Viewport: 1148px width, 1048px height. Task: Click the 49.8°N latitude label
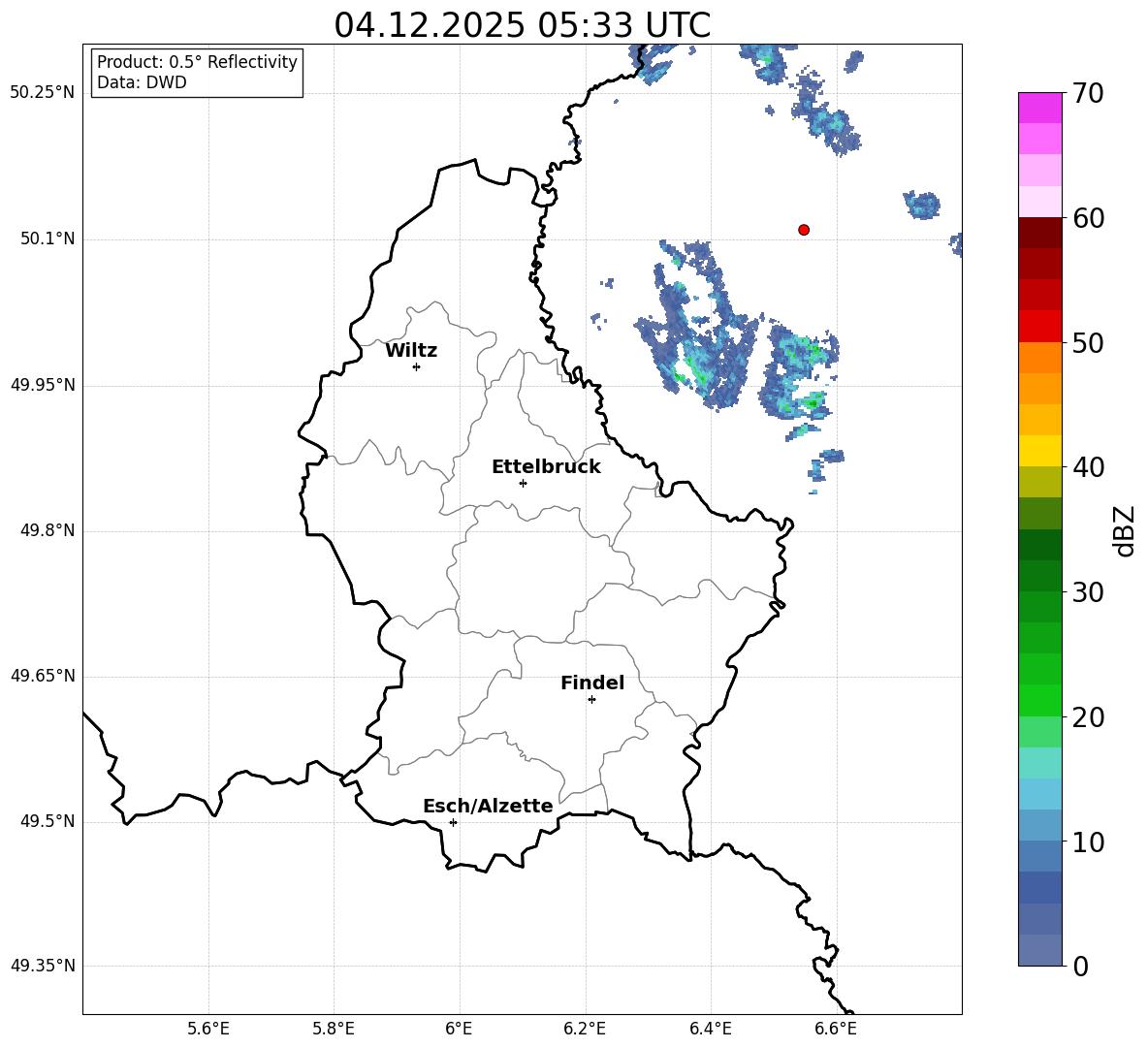click(x=48, y=530)
